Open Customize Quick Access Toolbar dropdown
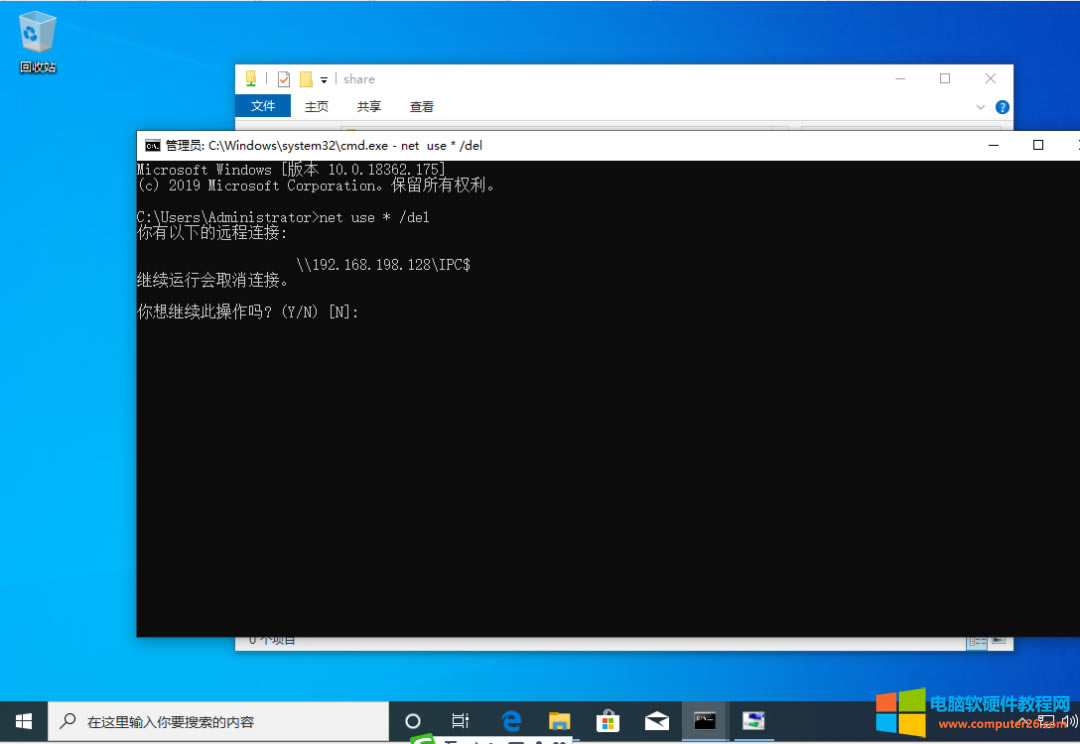1080x744 pixels. pyautogui.click(x=324, y=80)
